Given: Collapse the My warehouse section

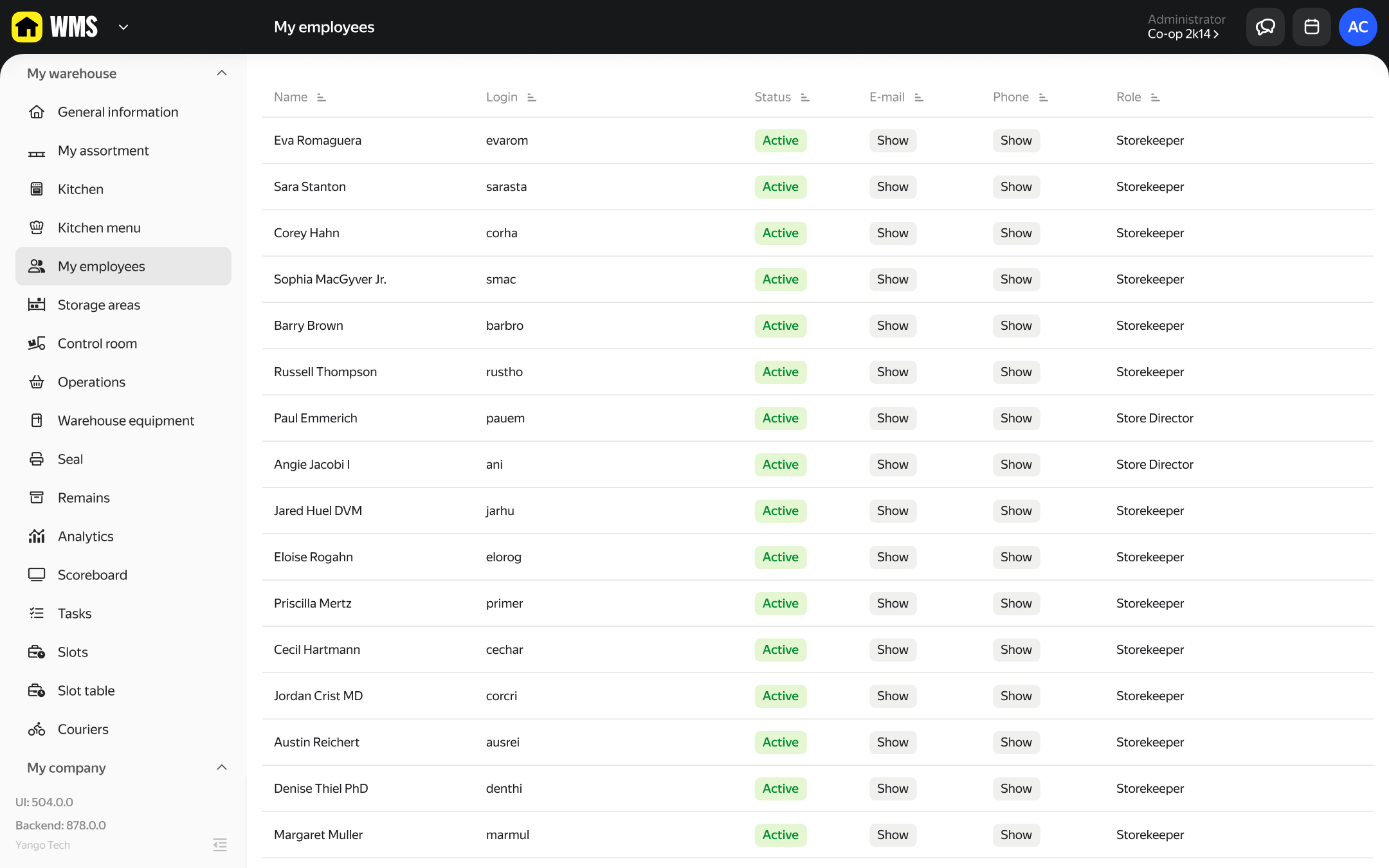Looking at the screenshot, I should pos(222,73).
